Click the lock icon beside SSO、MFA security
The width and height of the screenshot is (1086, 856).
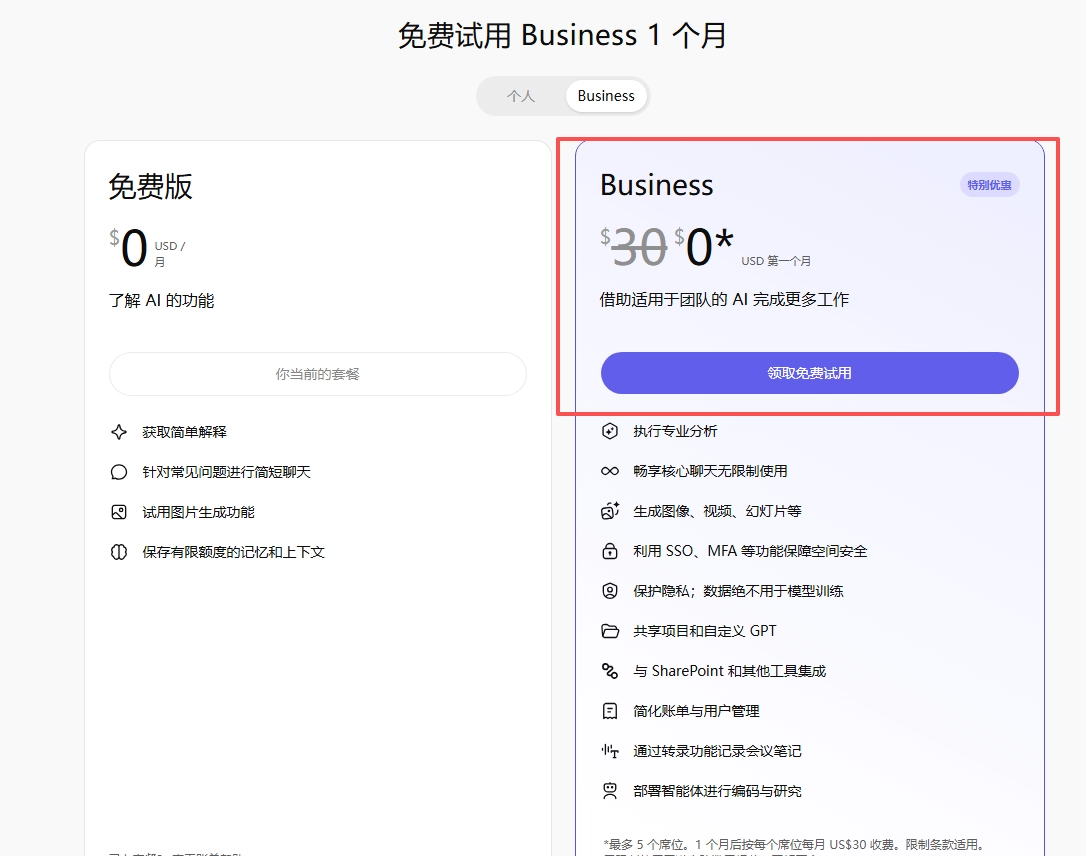(x=610, y=551)
